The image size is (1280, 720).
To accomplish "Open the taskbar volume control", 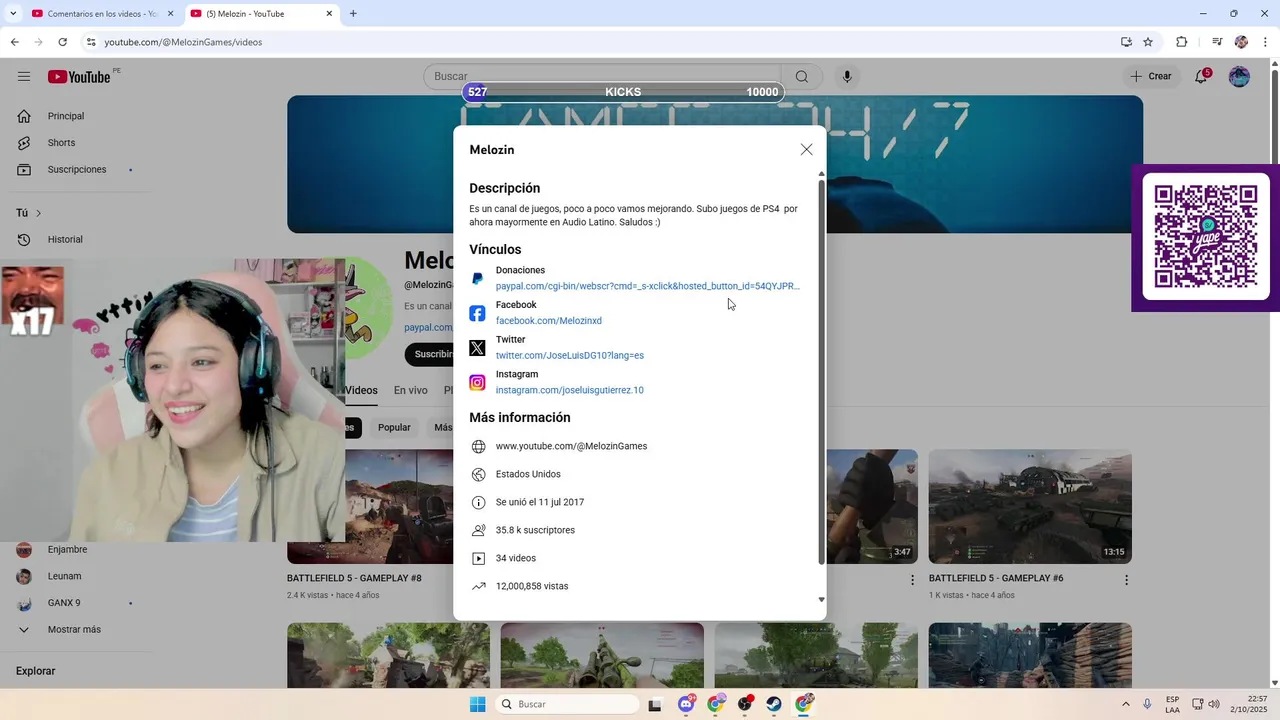I will coord(1213,704).
